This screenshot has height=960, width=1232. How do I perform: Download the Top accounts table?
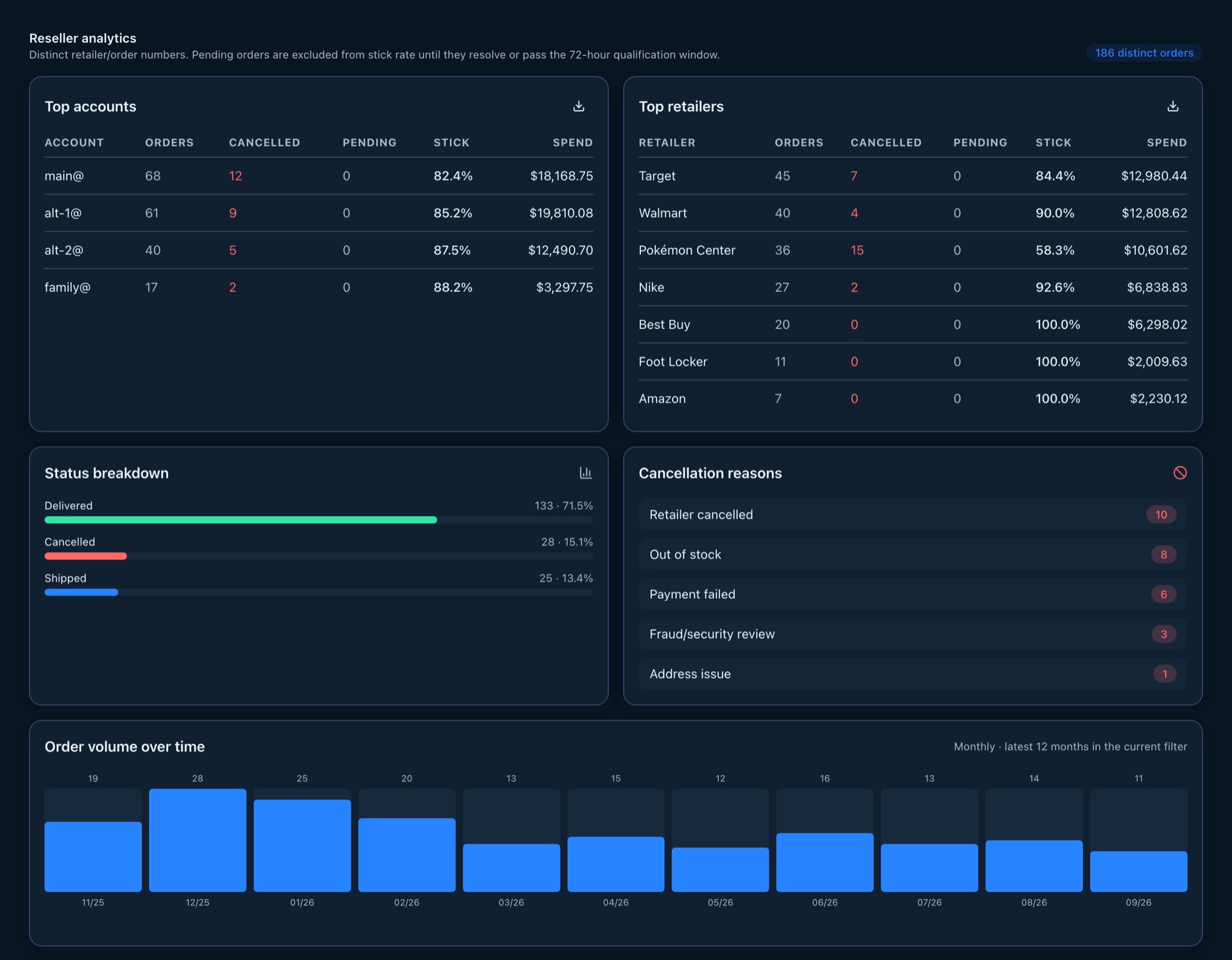(579, 107)
